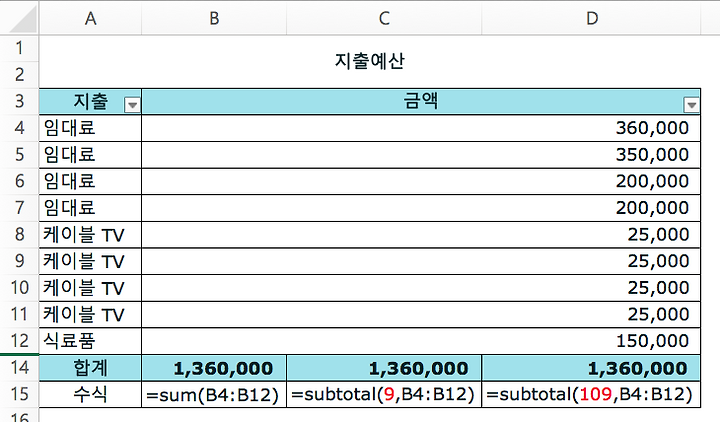The height and width of the screenshot is (422, 720).
Task: Select 케이블 TV cell in row 10
Action: click(90, 287)
